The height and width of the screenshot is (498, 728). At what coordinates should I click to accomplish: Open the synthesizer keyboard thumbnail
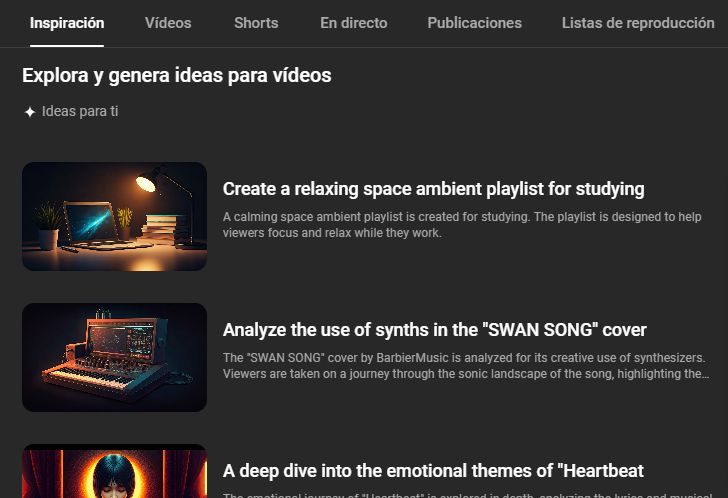tap(115, 357)
